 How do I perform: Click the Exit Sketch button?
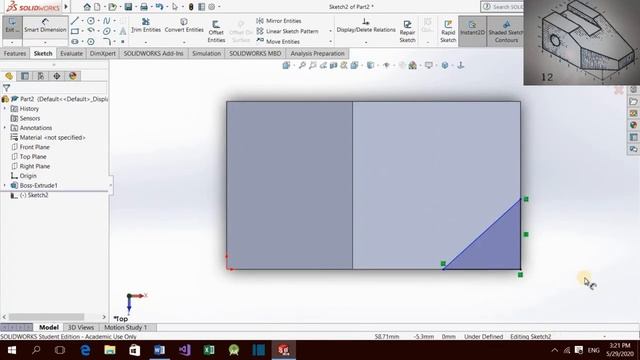[x=12, y=26]
